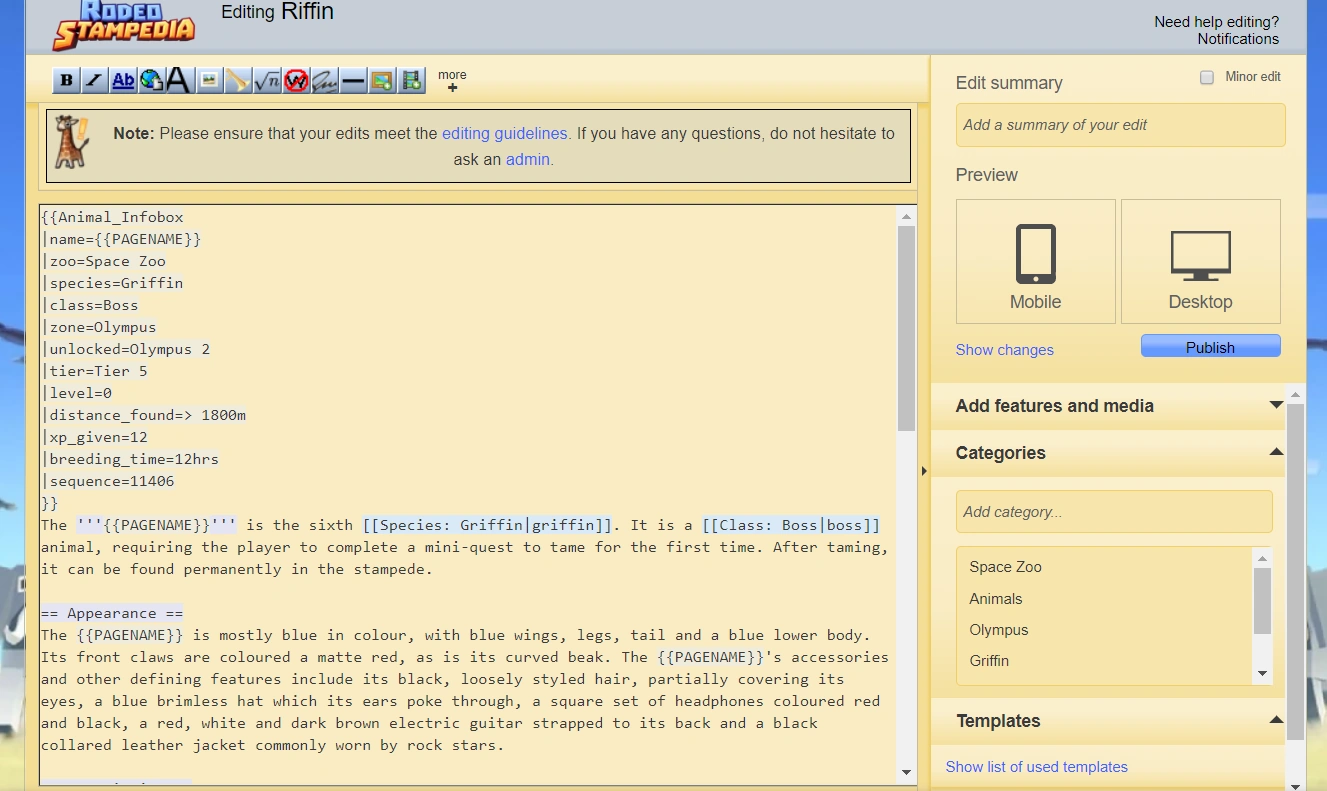Screen dimensions: 1327x791
Task: Open the Need help editing? link
Action: tap(1216, 22)
